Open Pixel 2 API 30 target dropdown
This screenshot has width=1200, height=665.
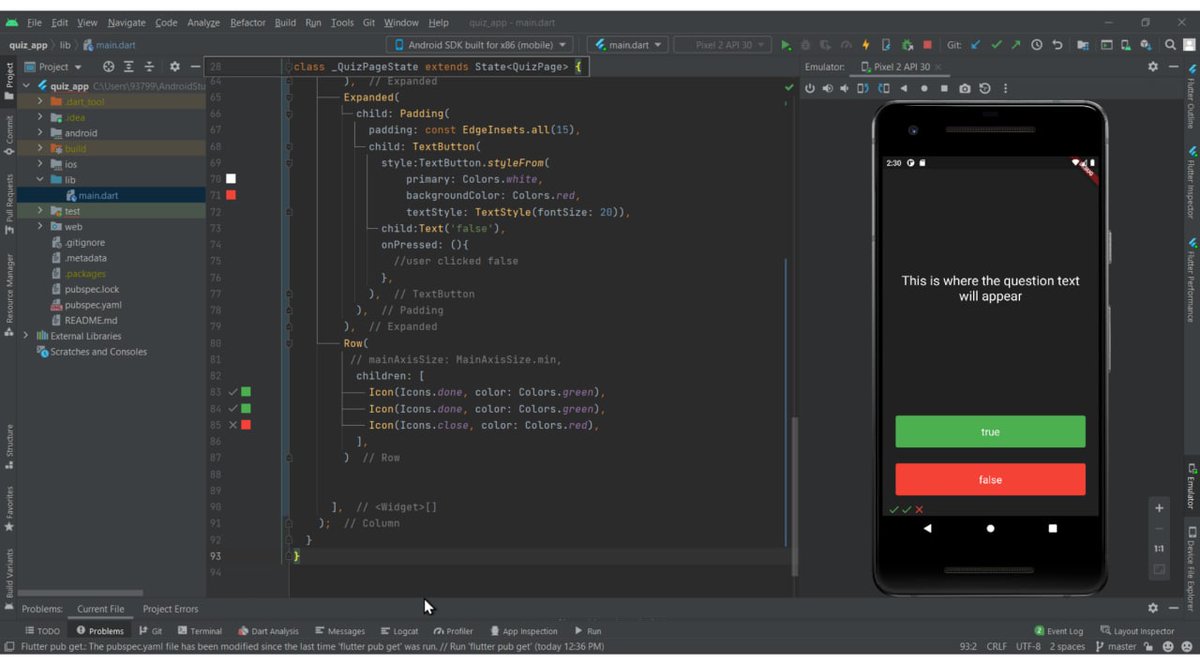722,45
